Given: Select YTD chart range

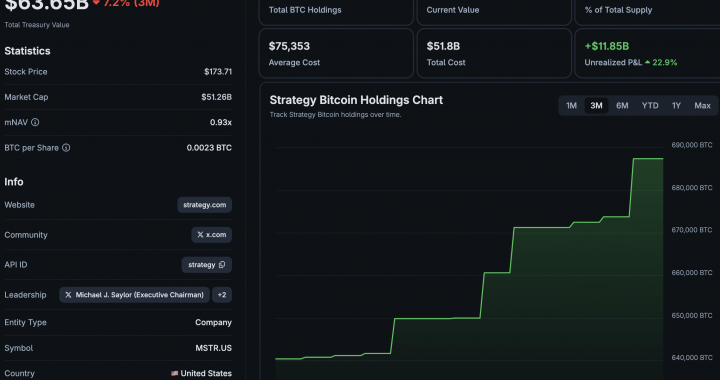Looking at the screenshot, I should coord(650,106).
